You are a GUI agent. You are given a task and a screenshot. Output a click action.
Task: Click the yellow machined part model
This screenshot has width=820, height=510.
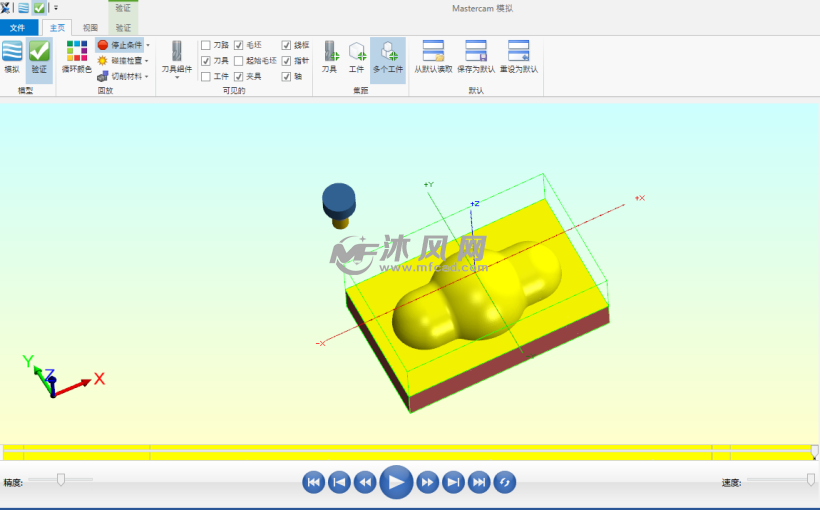[x=477, y=306]
